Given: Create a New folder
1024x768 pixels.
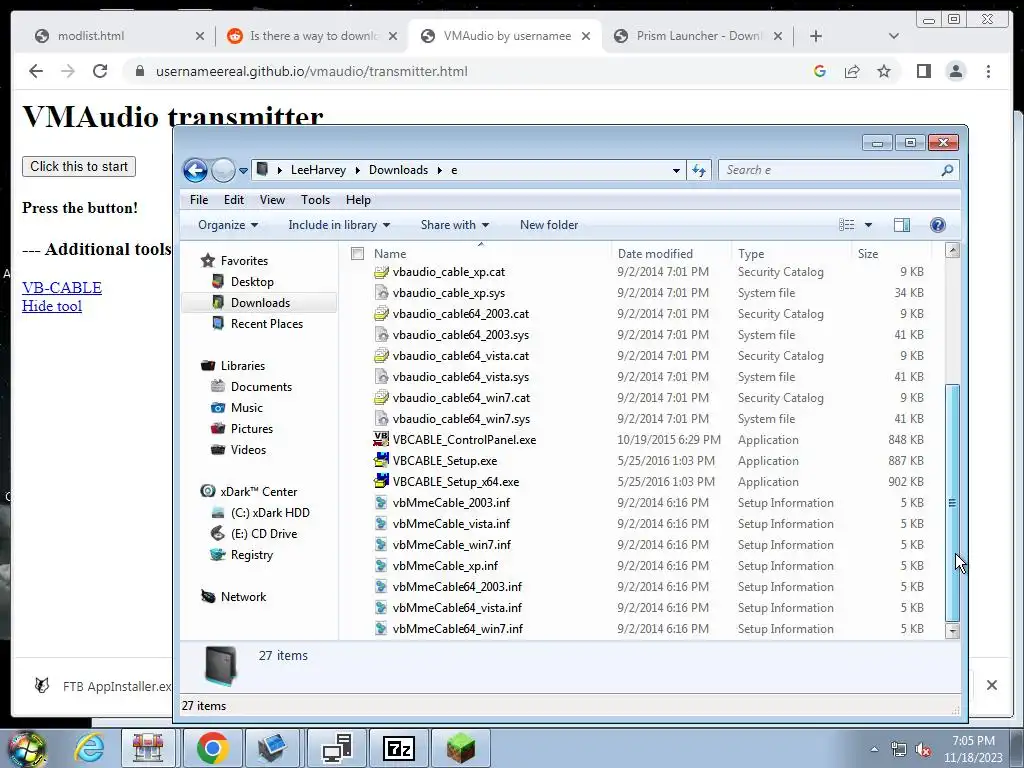Looking at the screenshot, I should (549, 225).
